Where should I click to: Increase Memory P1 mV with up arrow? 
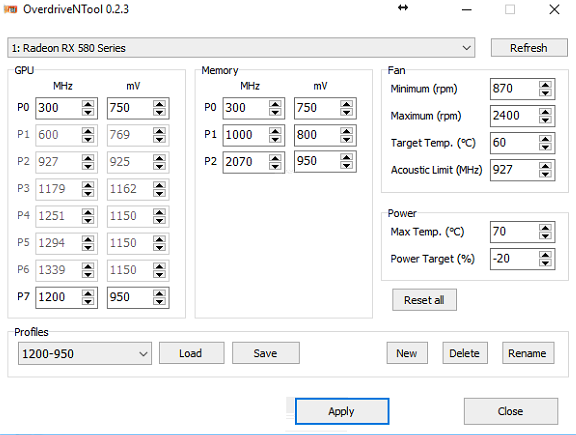coord(346,131)
